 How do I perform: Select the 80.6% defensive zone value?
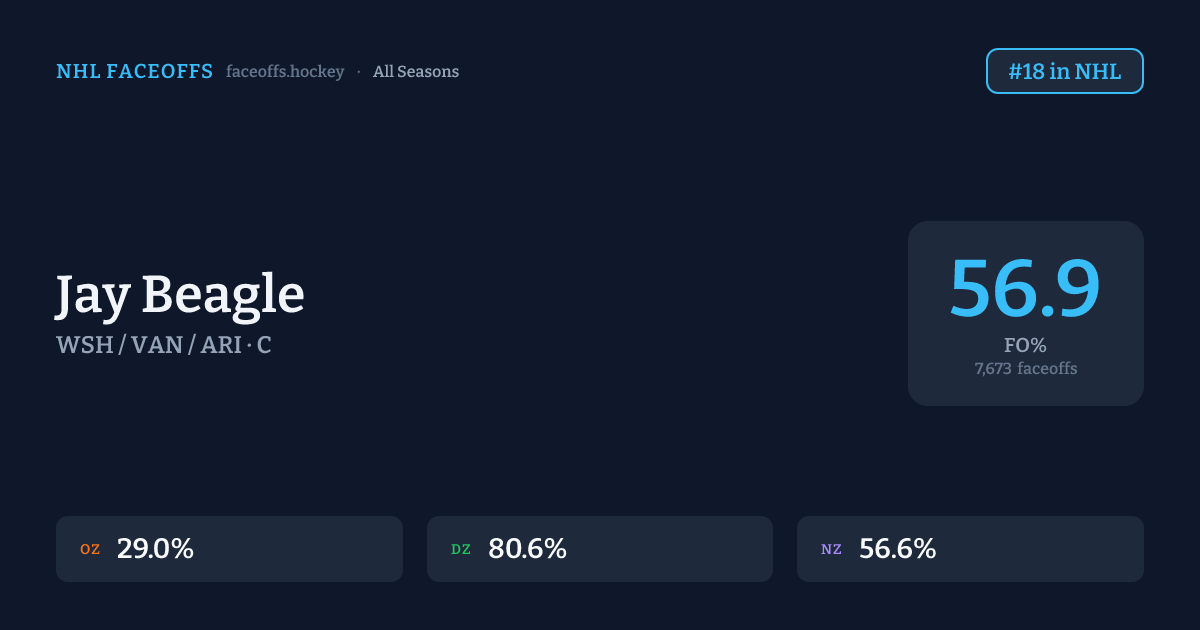[x=527, y=549]
